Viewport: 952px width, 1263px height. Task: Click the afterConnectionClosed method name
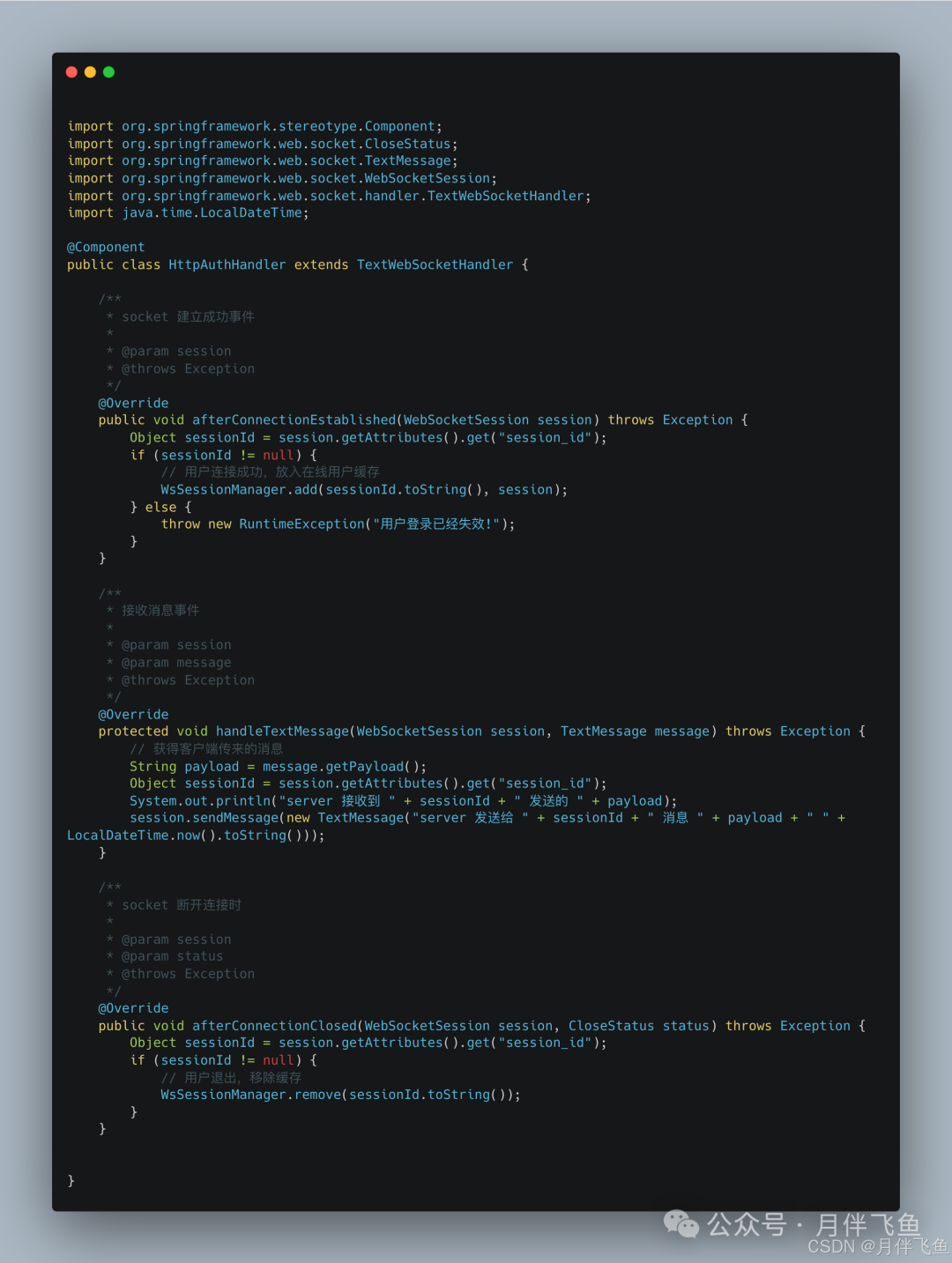pyautogui.click(x=275, y=1026)
